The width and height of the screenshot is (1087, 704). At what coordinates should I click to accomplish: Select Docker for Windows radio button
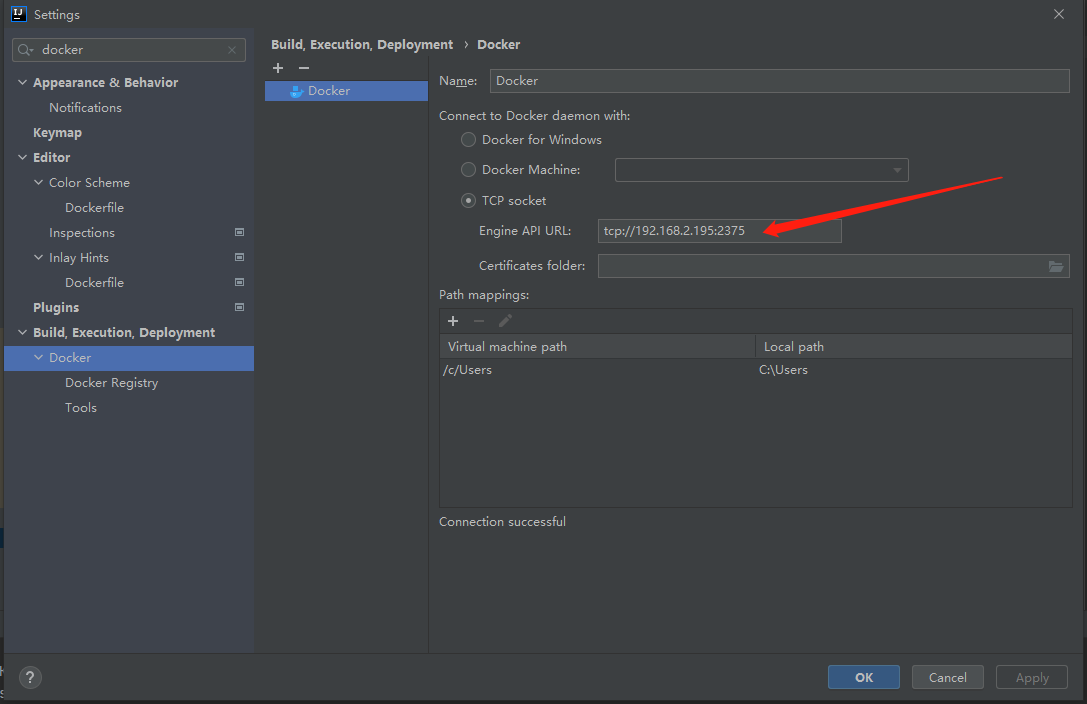click(468, 140)
